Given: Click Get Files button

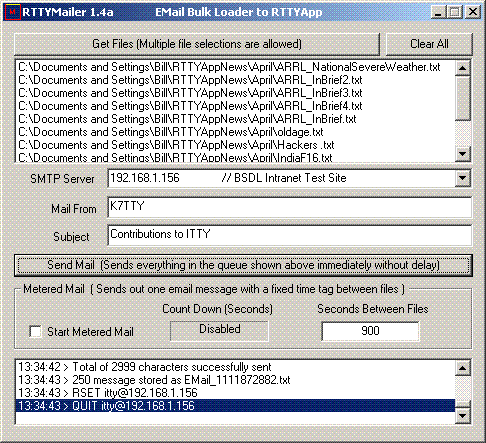Looking at the screenshot, I should tap(197, 44).
